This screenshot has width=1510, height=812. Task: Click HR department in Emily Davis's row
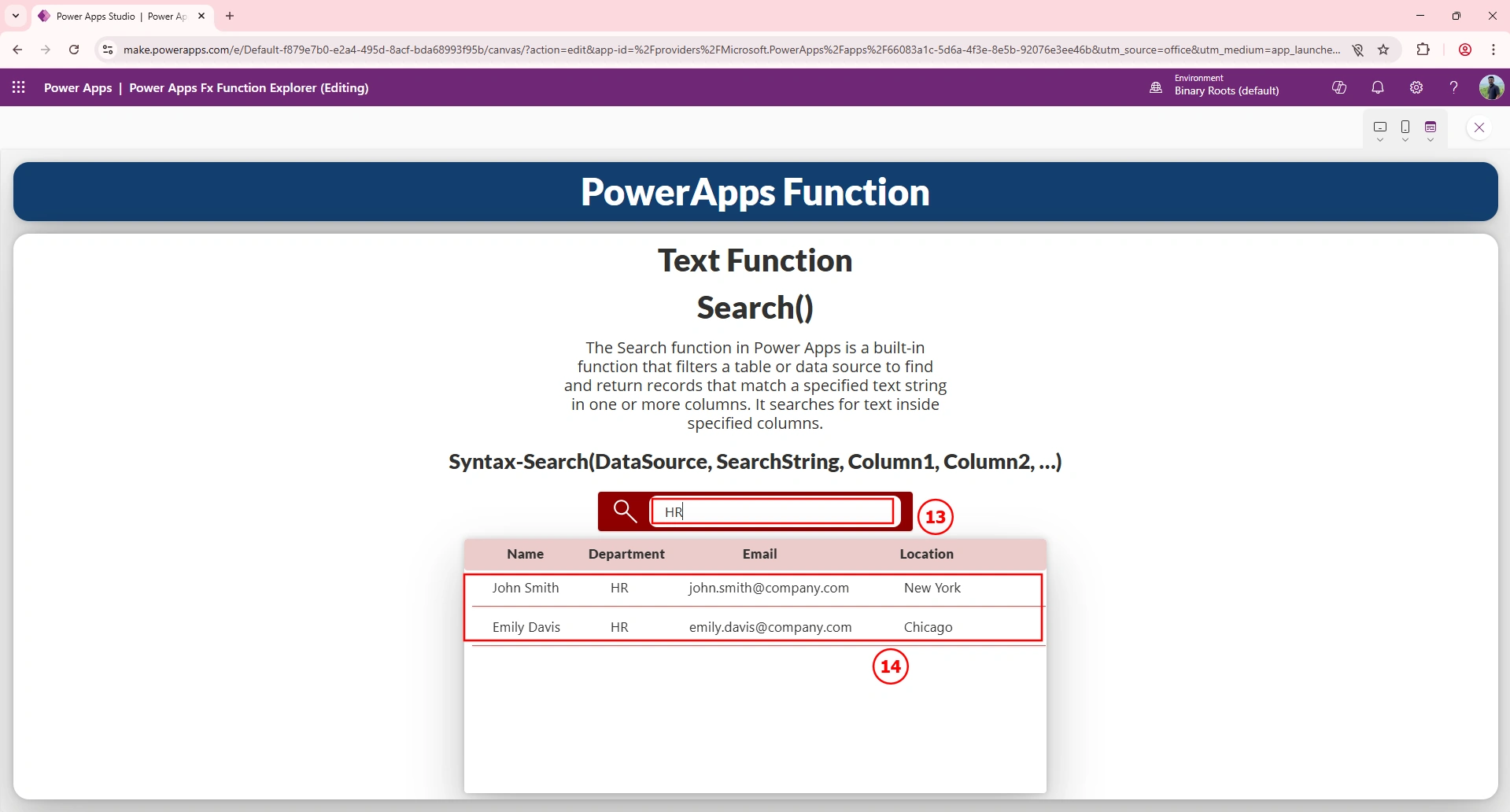[x=619, y=627]
